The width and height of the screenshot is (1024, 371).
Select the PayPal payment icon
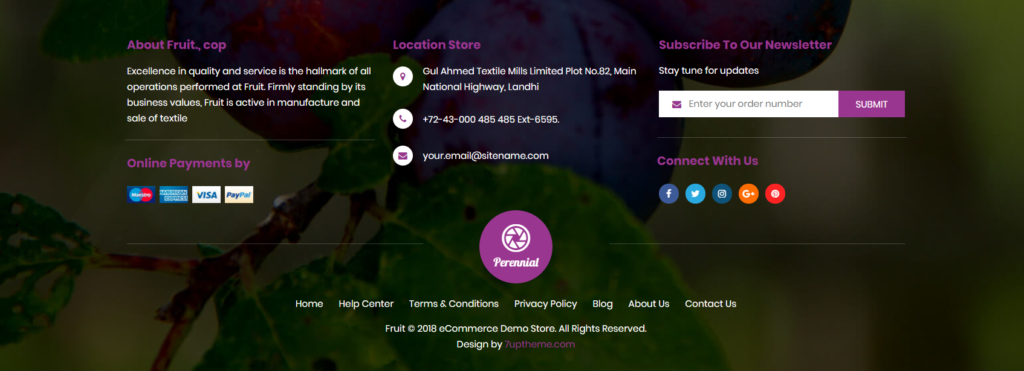click(239, 195)
